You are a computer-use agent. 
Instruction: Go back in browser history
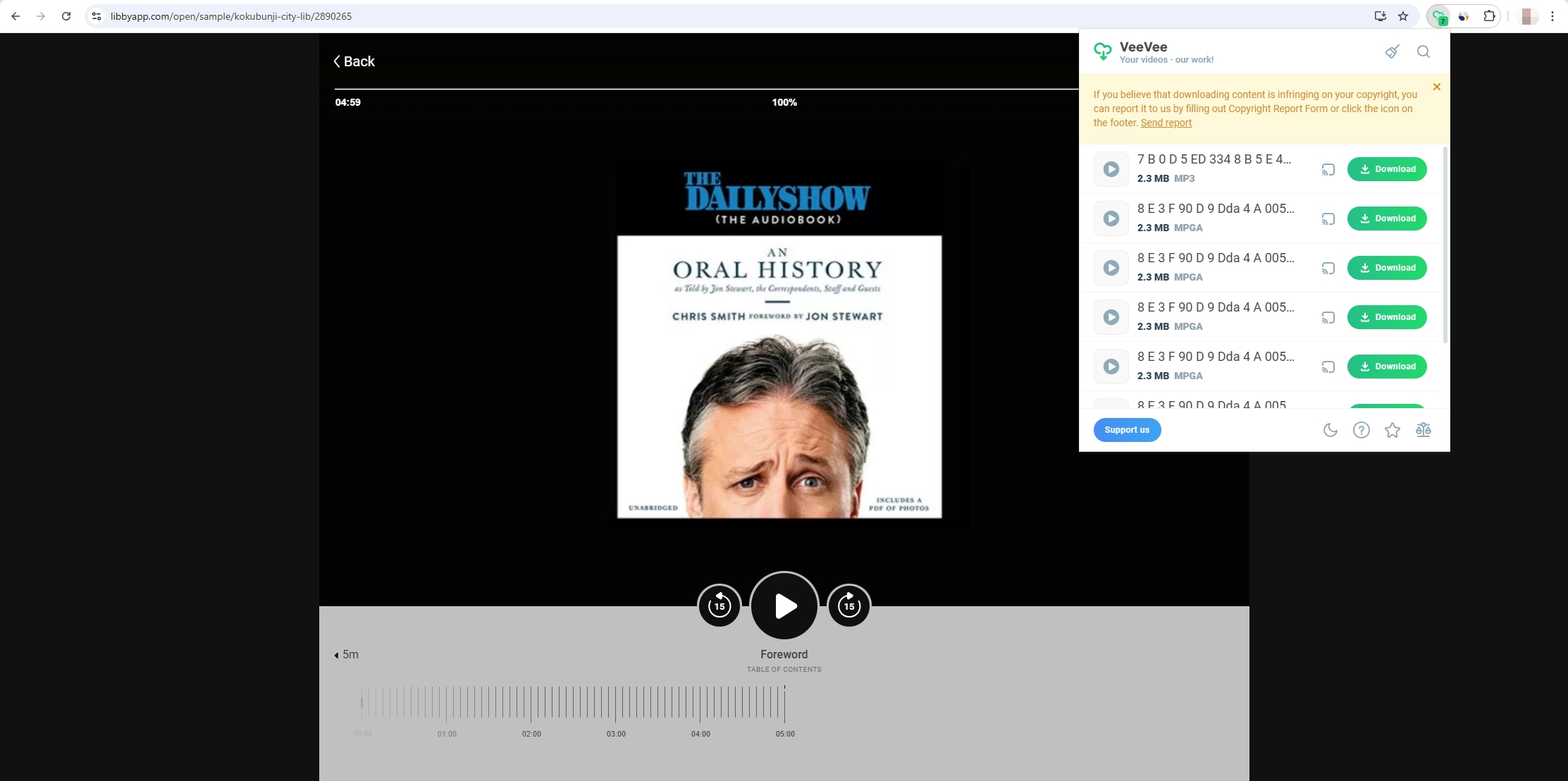coord(16,16)
